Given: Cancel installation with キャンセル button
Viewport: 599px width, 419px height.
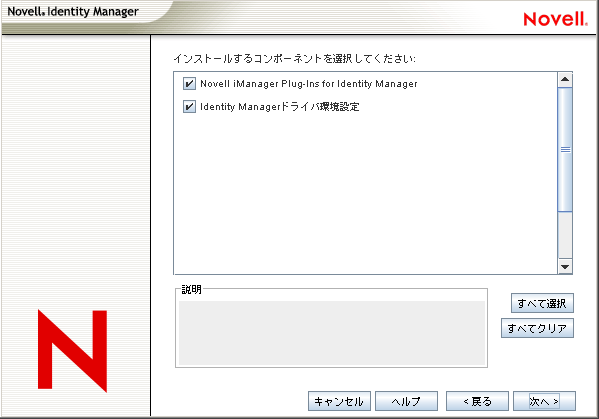Looking at the screenshot, I should (339, 401).
